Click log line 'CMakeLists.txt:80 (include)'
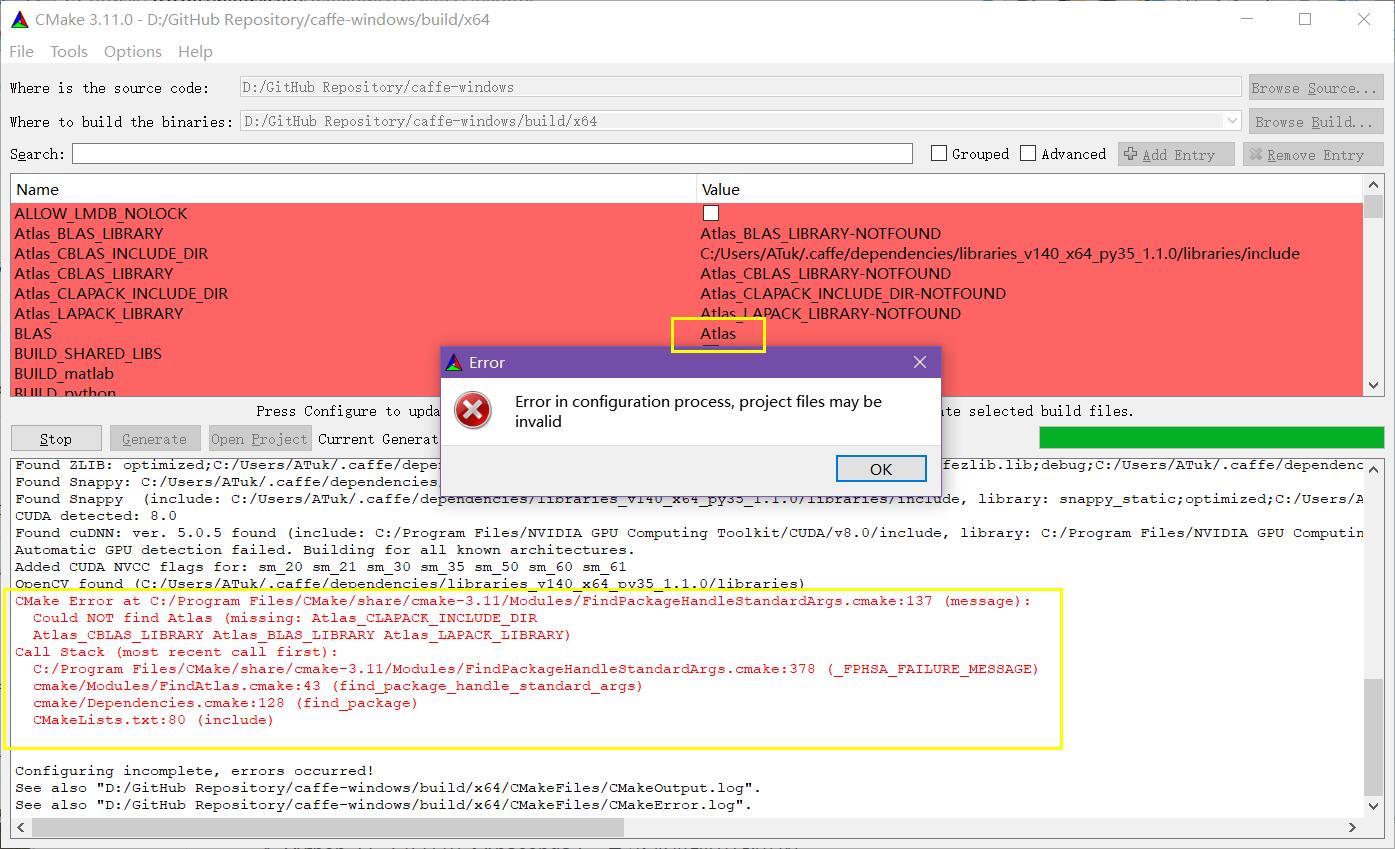The width and height of the screenshot is (1395, 849). (x=153, y=720)
